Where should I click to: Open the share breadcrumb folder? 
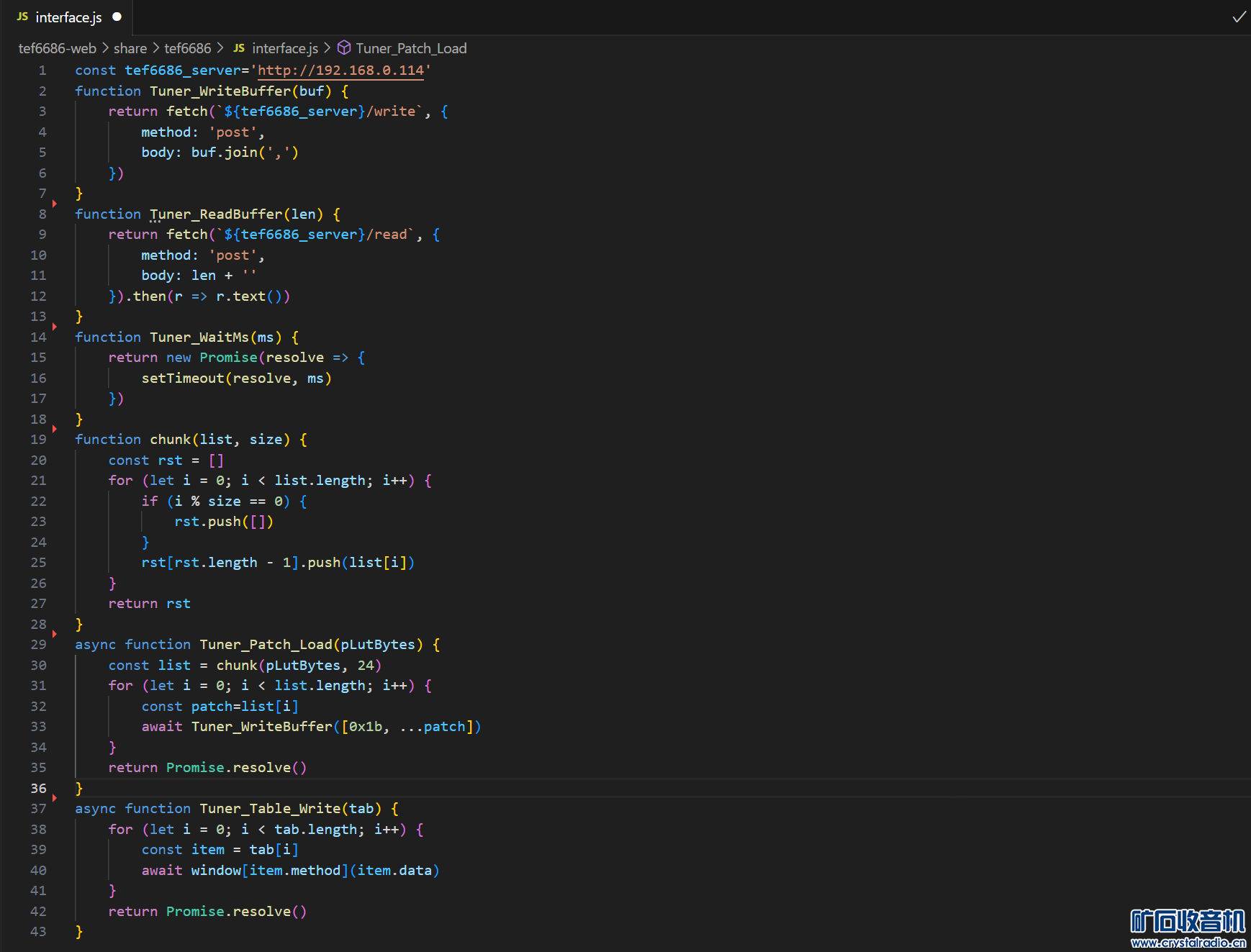tap(130, 48)
